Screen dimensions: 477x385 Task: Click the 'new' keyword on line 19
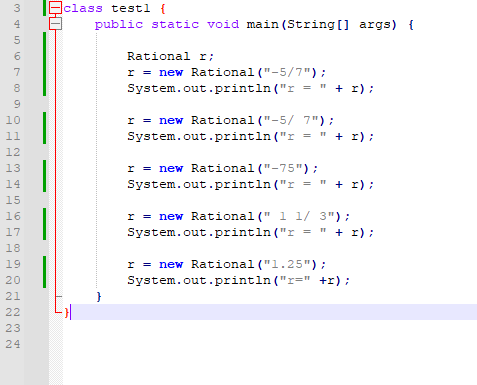[x=171, y=264]
